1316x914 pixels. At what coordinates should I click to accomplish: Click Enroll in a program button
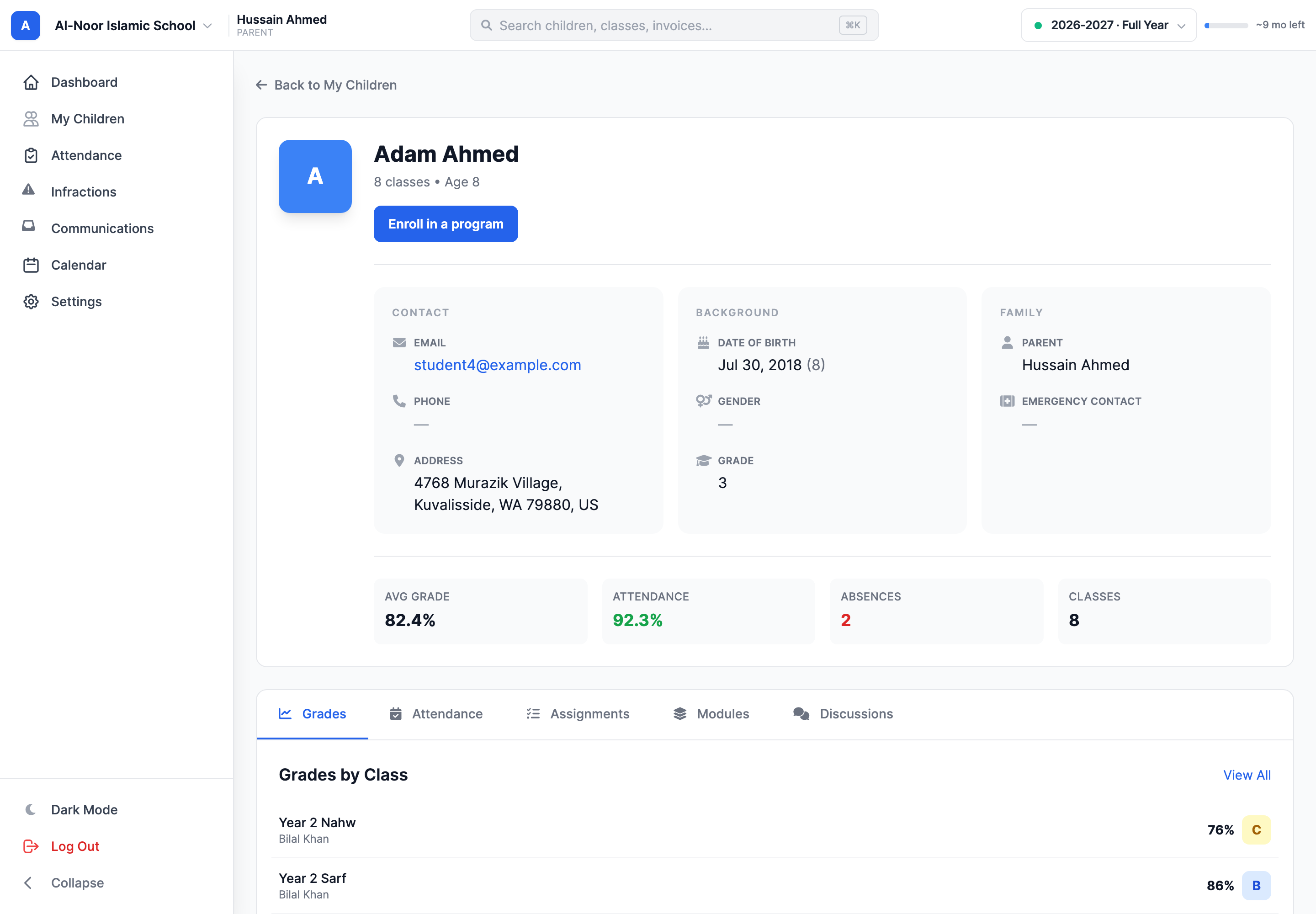coord(446,224)
